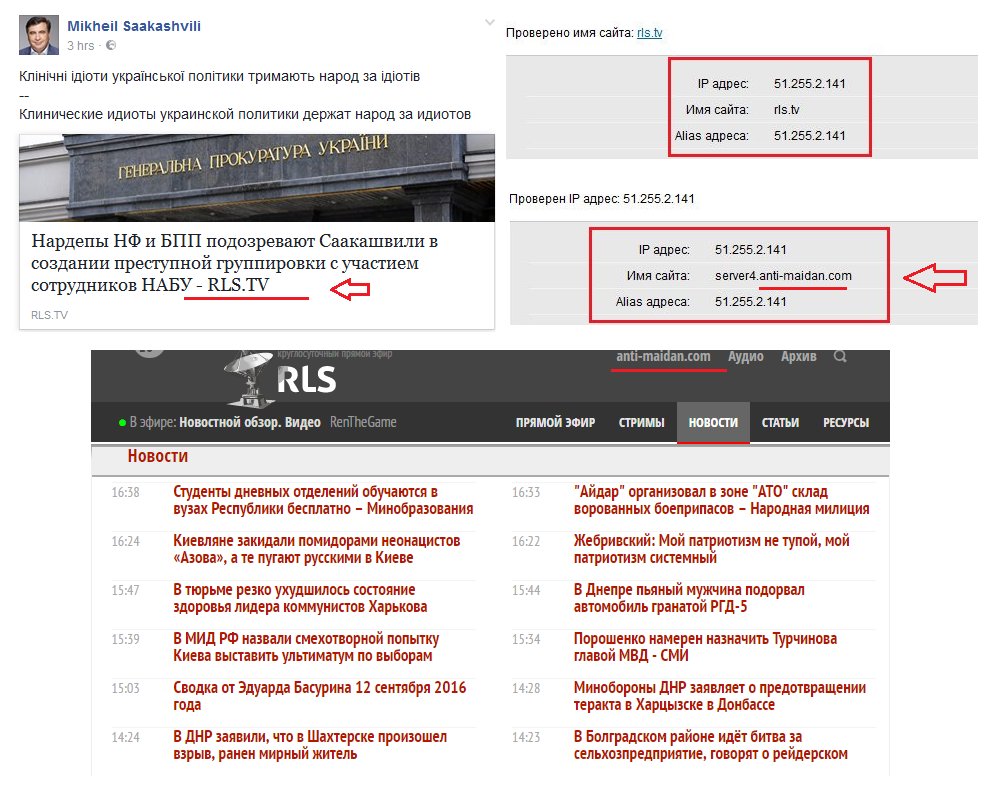Viewport: 1000px width, 790px height.
Task: Select the 51.255.2.141 IP address in the rls.tv table
Action: [809, 84]
